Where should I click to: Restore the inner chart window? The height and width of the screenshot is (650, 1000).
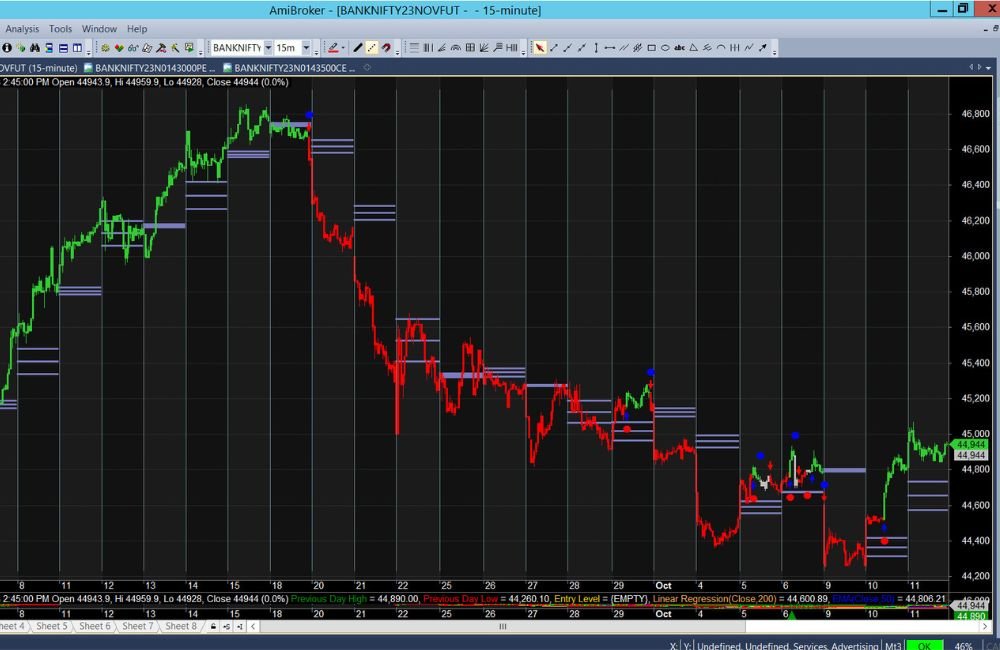tap(996, 29)
